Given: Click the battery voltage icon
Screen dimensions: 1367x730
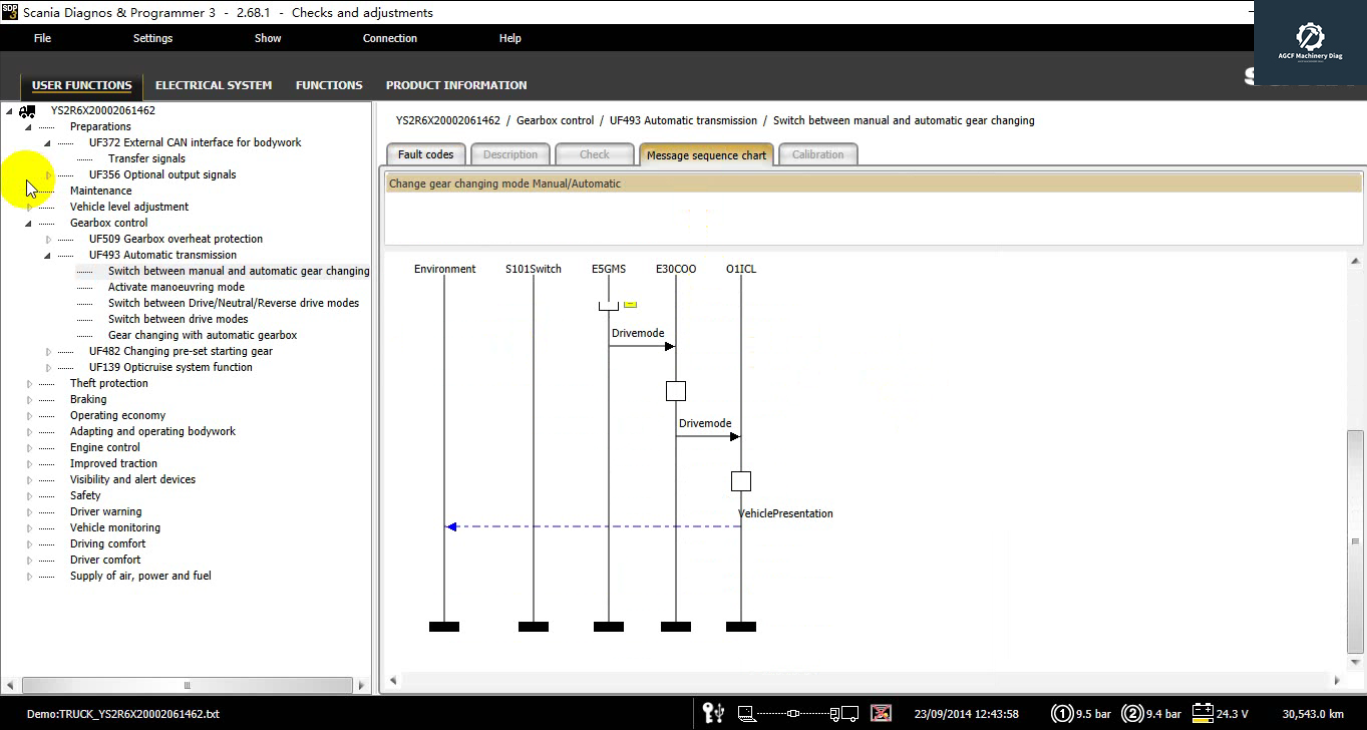Looking at the screenshot, I should [1202, 713].
